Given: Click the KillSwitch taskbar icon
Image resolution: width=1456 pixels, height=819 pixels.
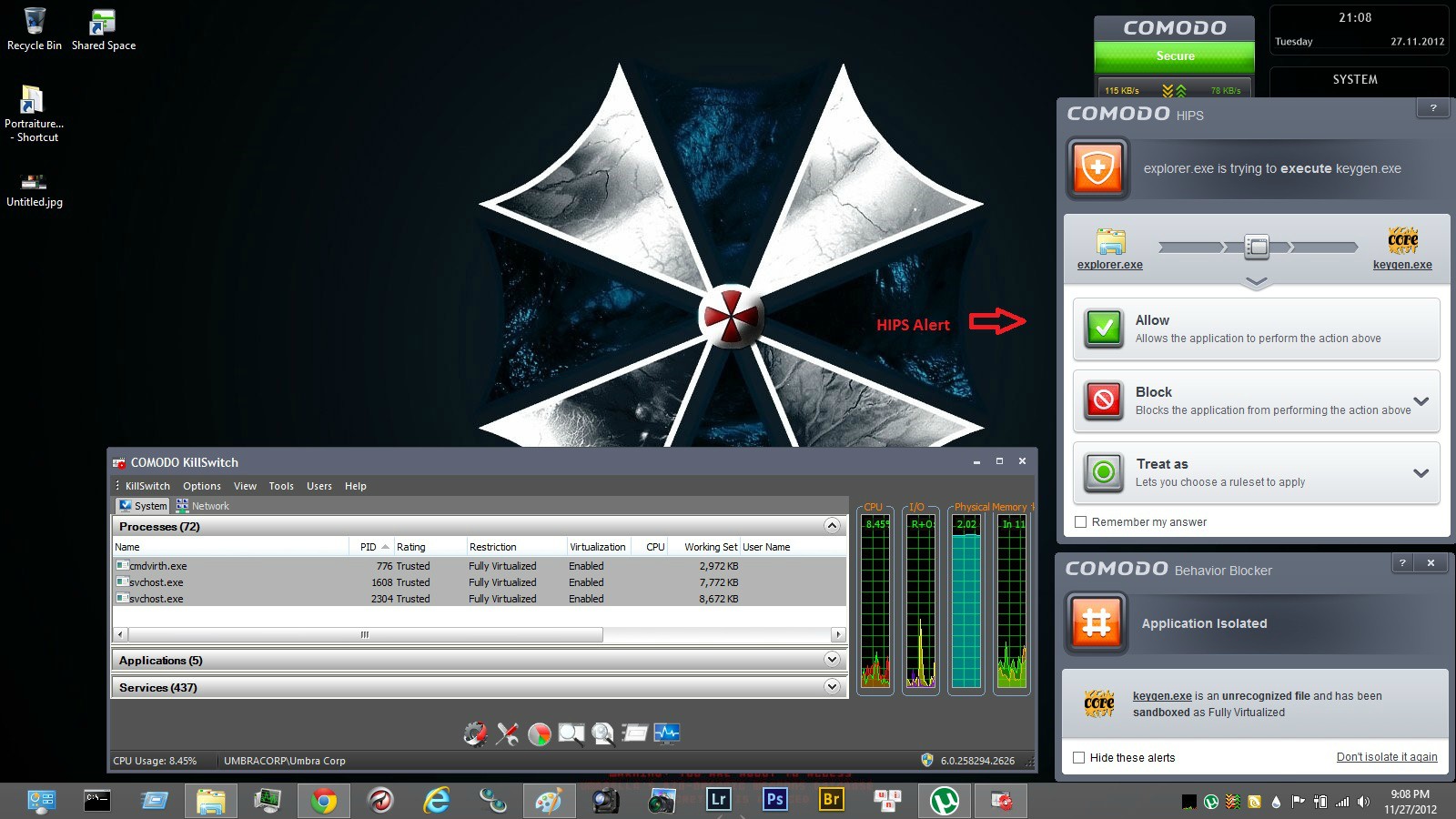Looking at the screenshot, I should [x=1001, y=801].
